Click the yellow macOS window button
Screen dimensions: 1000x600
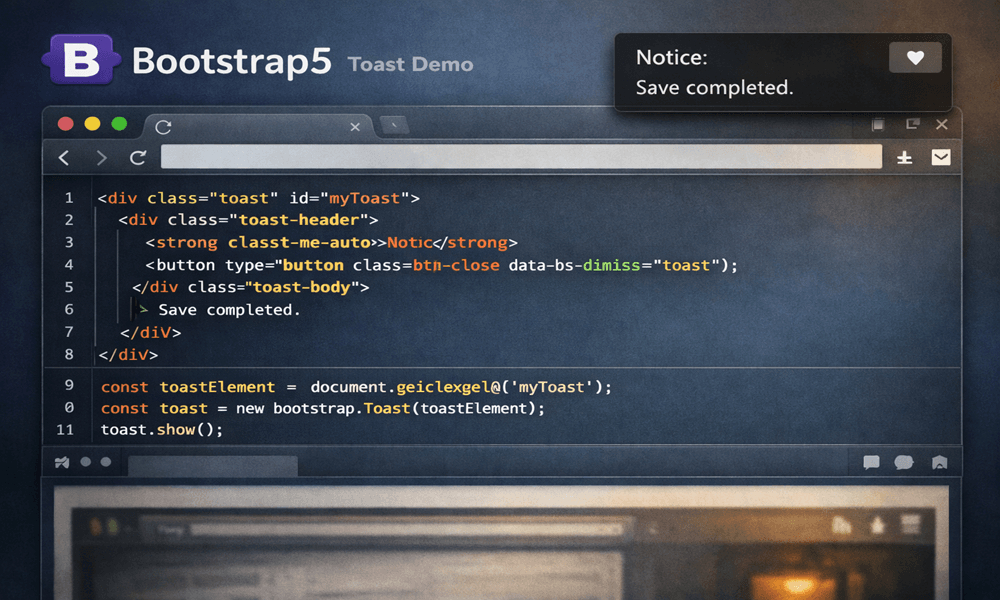pos(92,124)
